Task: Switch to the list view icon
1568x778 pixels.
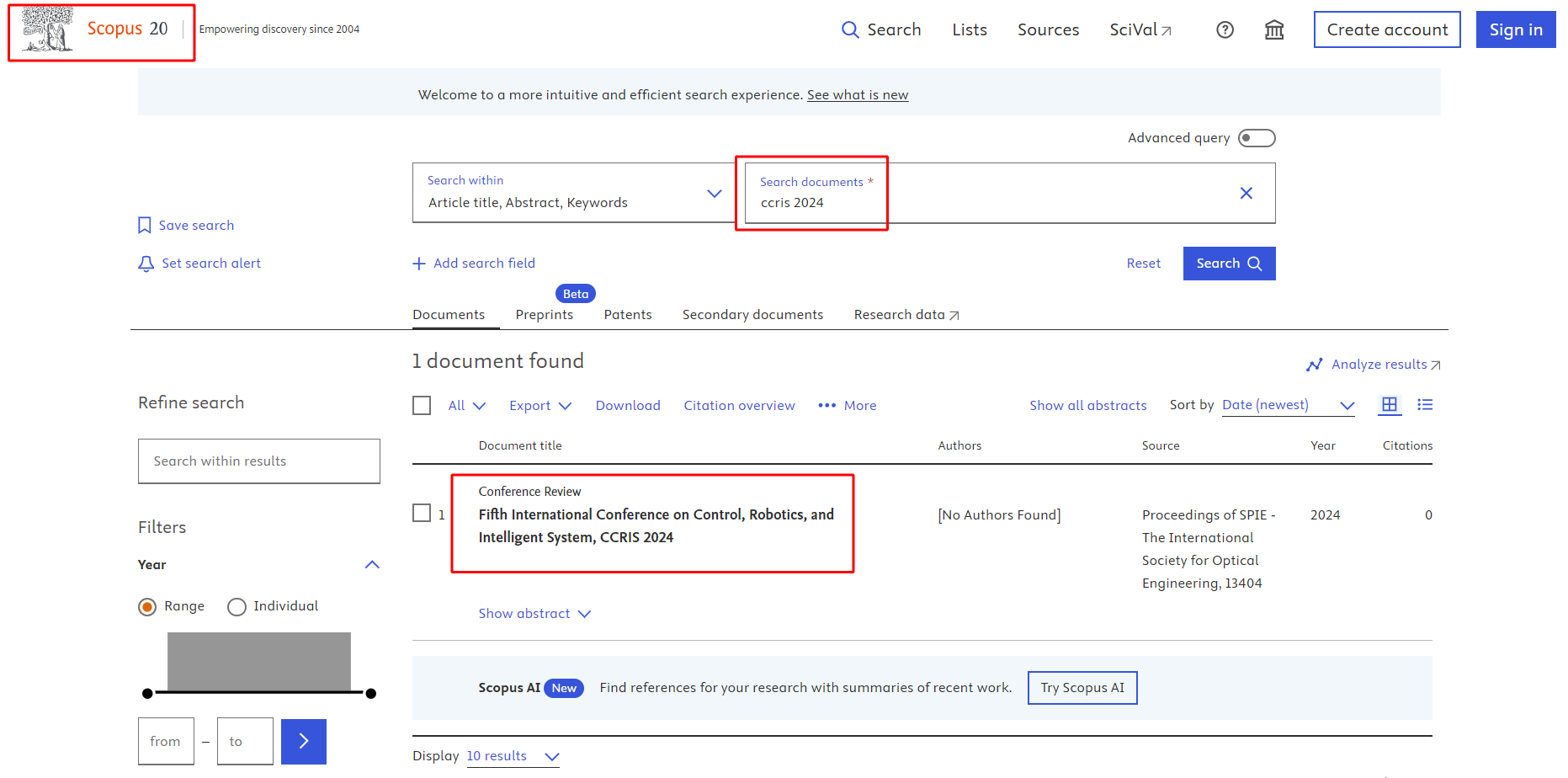Action: click(1425, 404)
